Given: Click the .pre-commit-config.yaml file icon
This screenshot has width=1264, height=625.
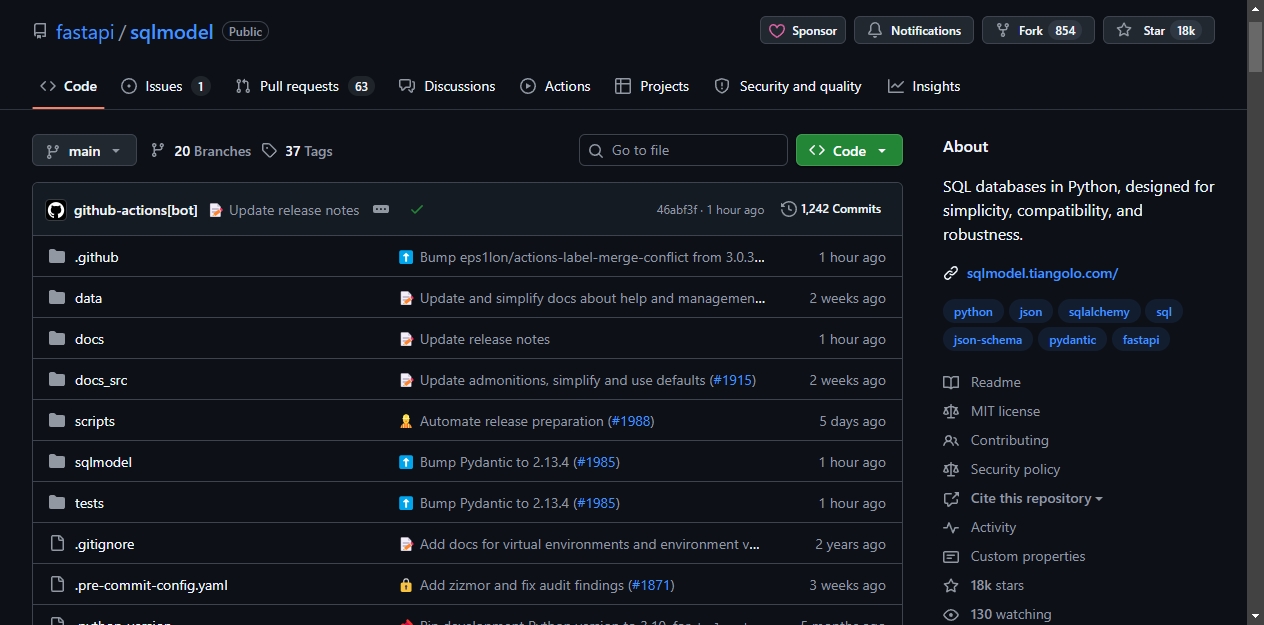Looking at the screenshot, I should (x=57, y=585).
